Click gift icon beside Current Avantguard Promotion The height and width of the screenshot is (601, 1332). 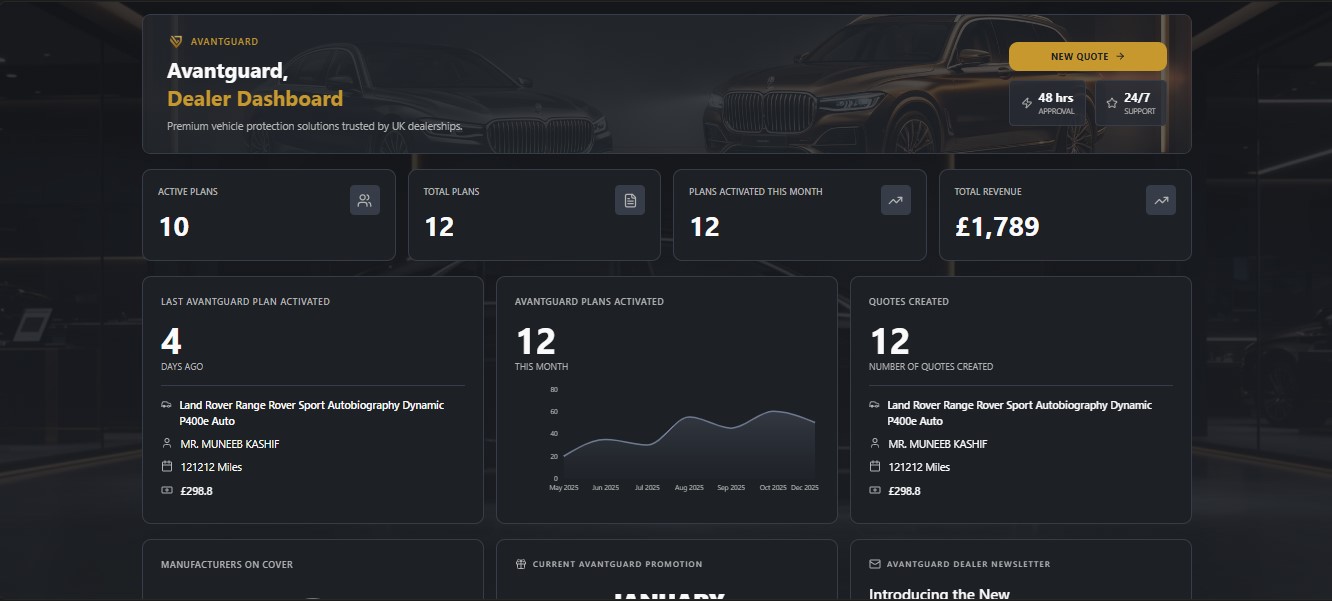coord(520,564)
